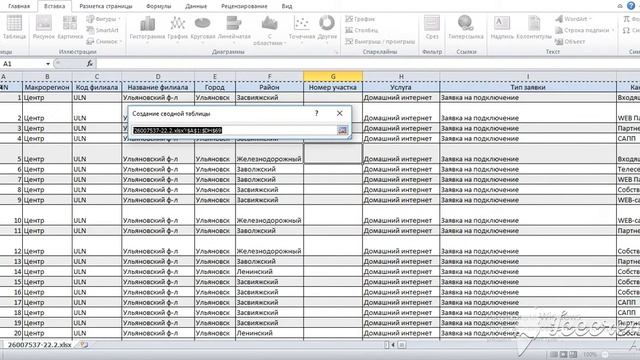Expand the dialog using the range selector icon

pos(342,130)
